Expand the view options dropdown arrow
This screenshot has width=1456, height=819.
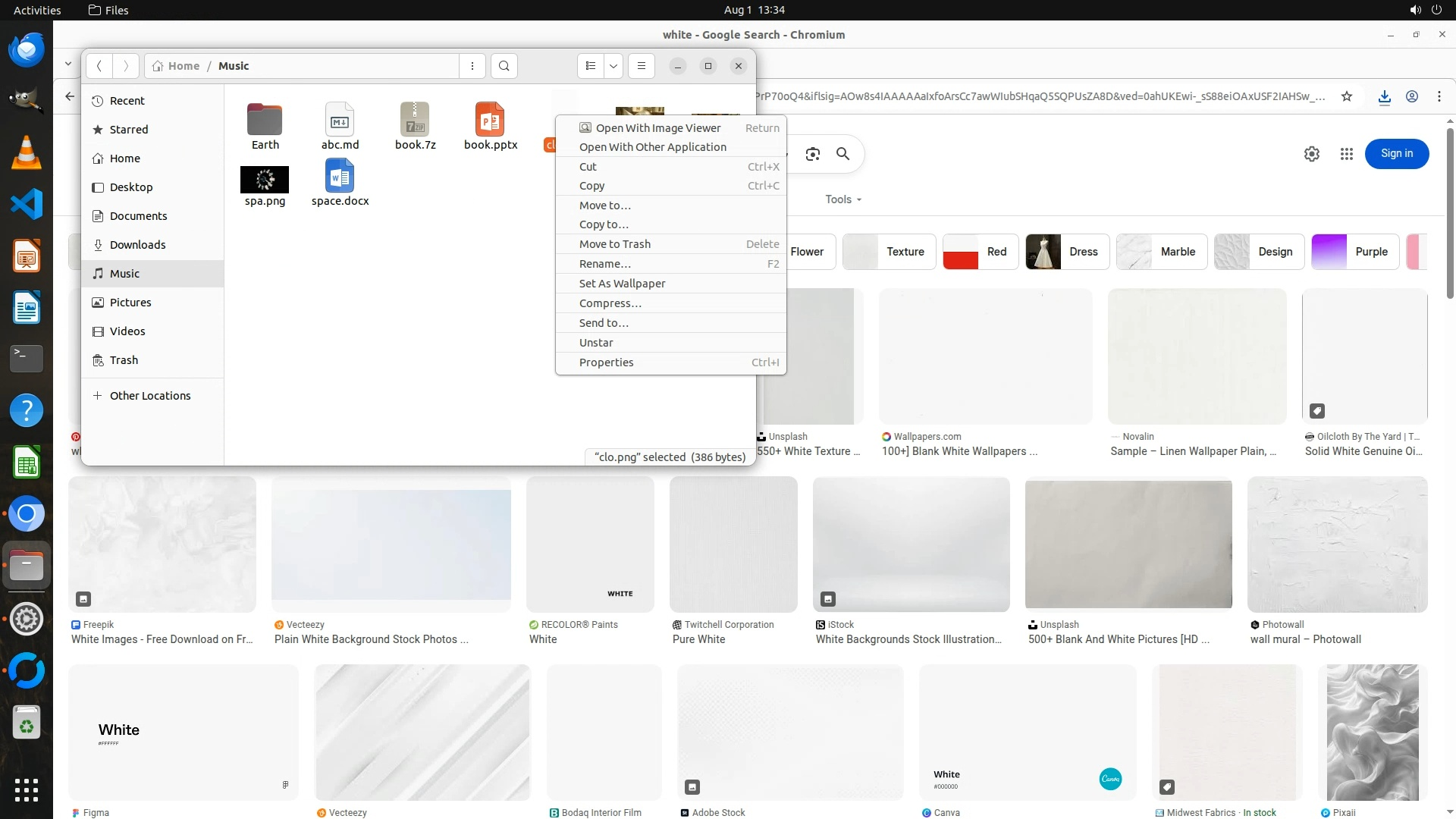tap(613, 66)
